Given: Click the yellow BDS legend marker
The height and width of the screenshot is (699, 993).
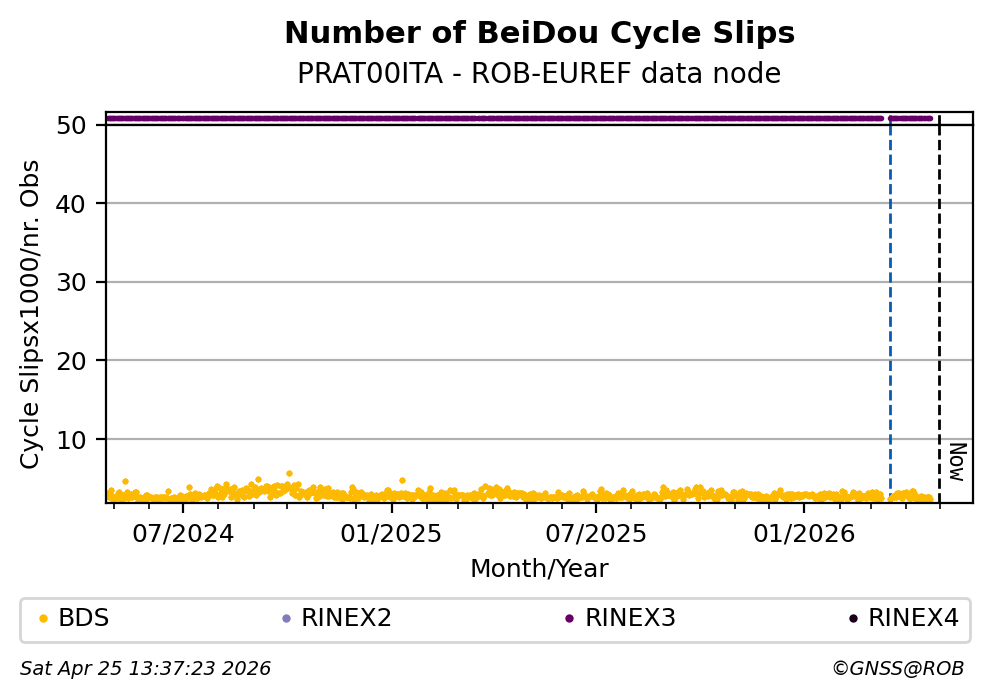Looking at the screenshot, I should click(x=43, y=619).
